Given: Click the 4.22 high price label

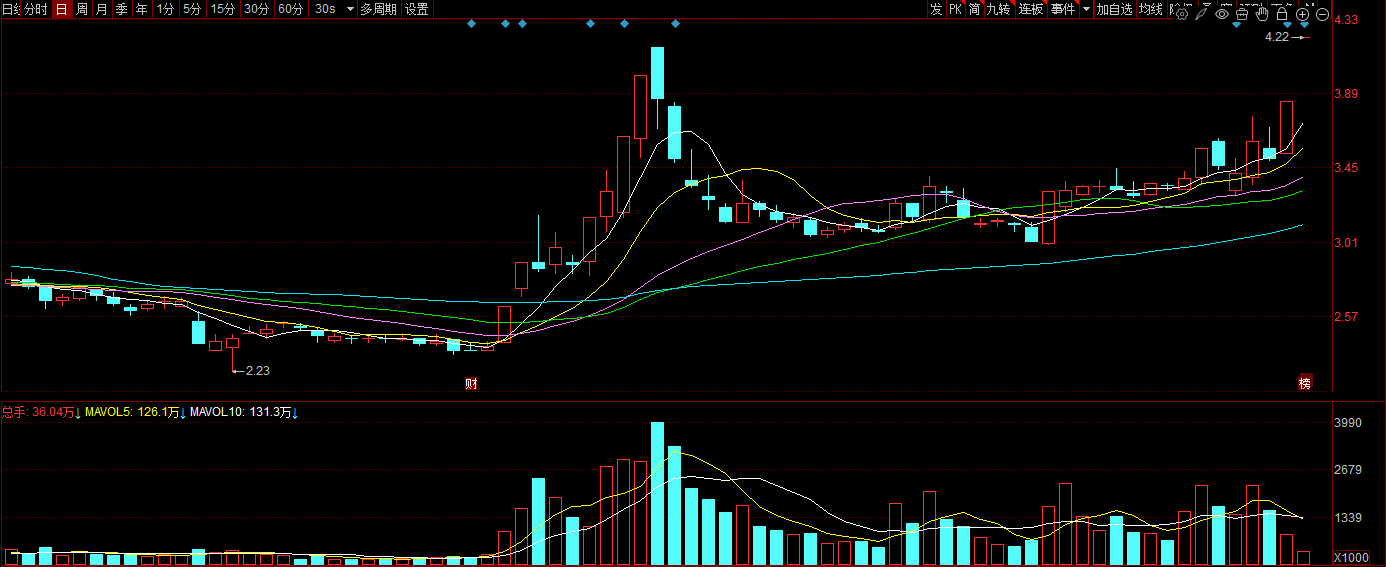Looking at the screenshot, I should tap(1276, 37).
